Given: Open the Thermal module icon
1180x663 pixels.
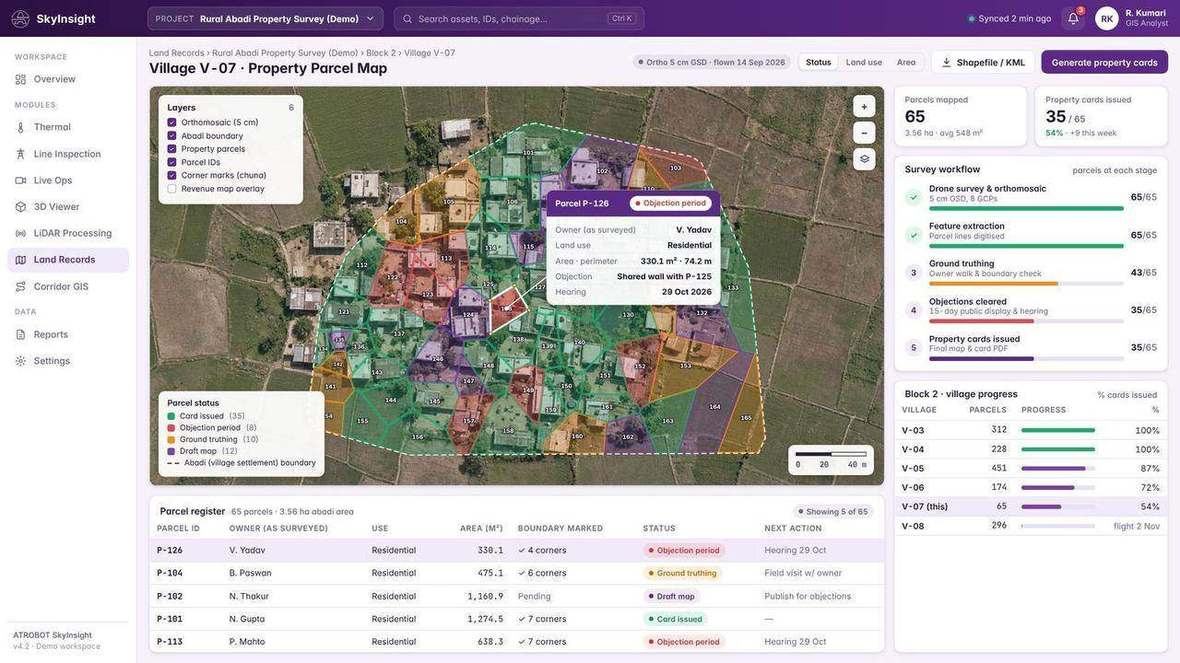Looking at the screenshot, I should (x=20, y=127).
